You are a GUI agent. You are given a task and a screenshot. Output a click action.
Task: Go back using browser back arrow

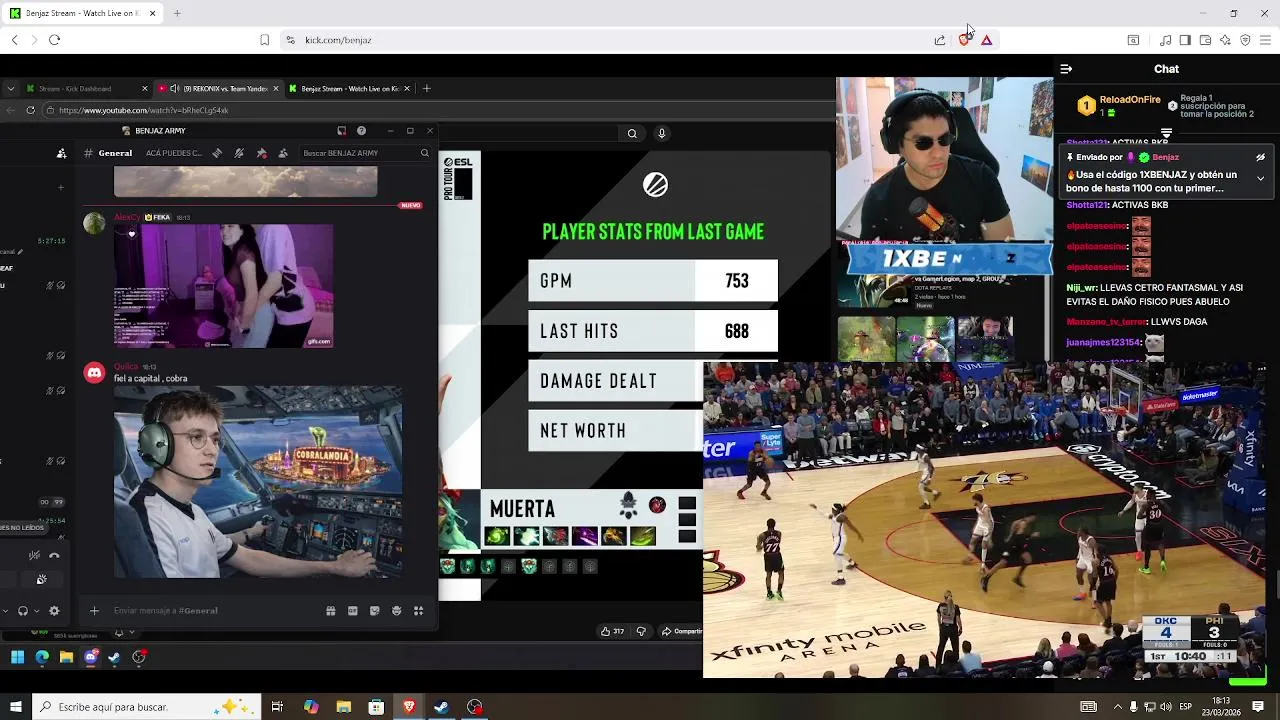tap(14, 40)
